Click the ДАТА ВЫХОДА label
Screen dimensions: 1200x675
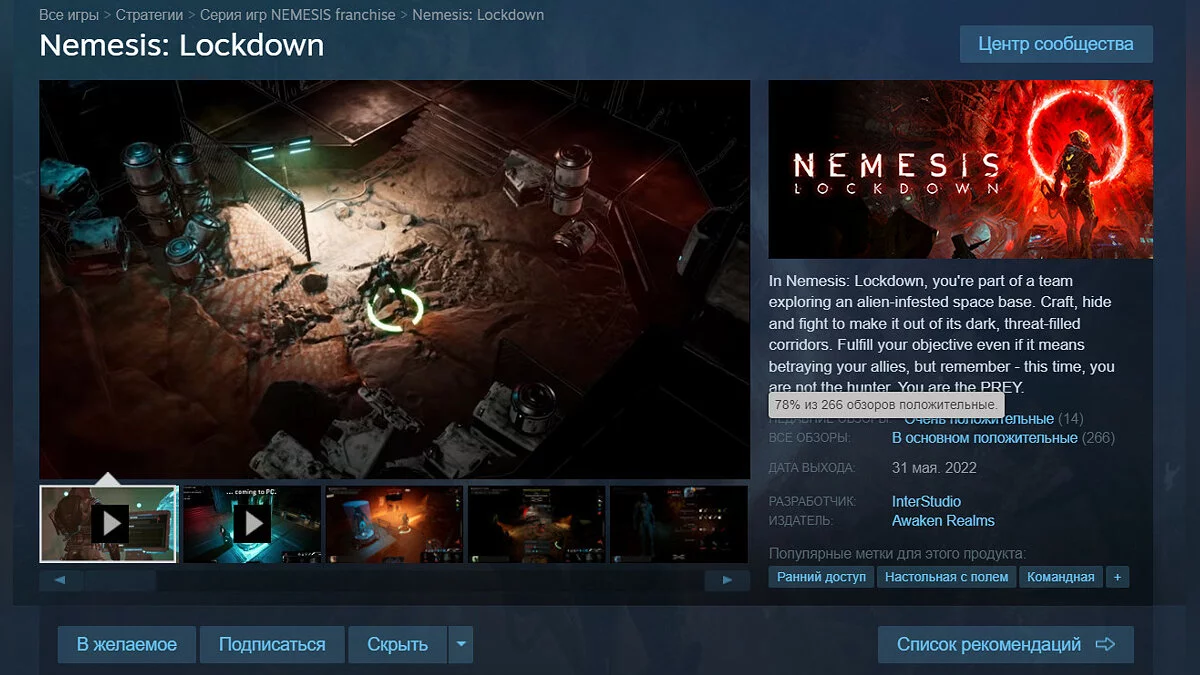coord(812,468)
